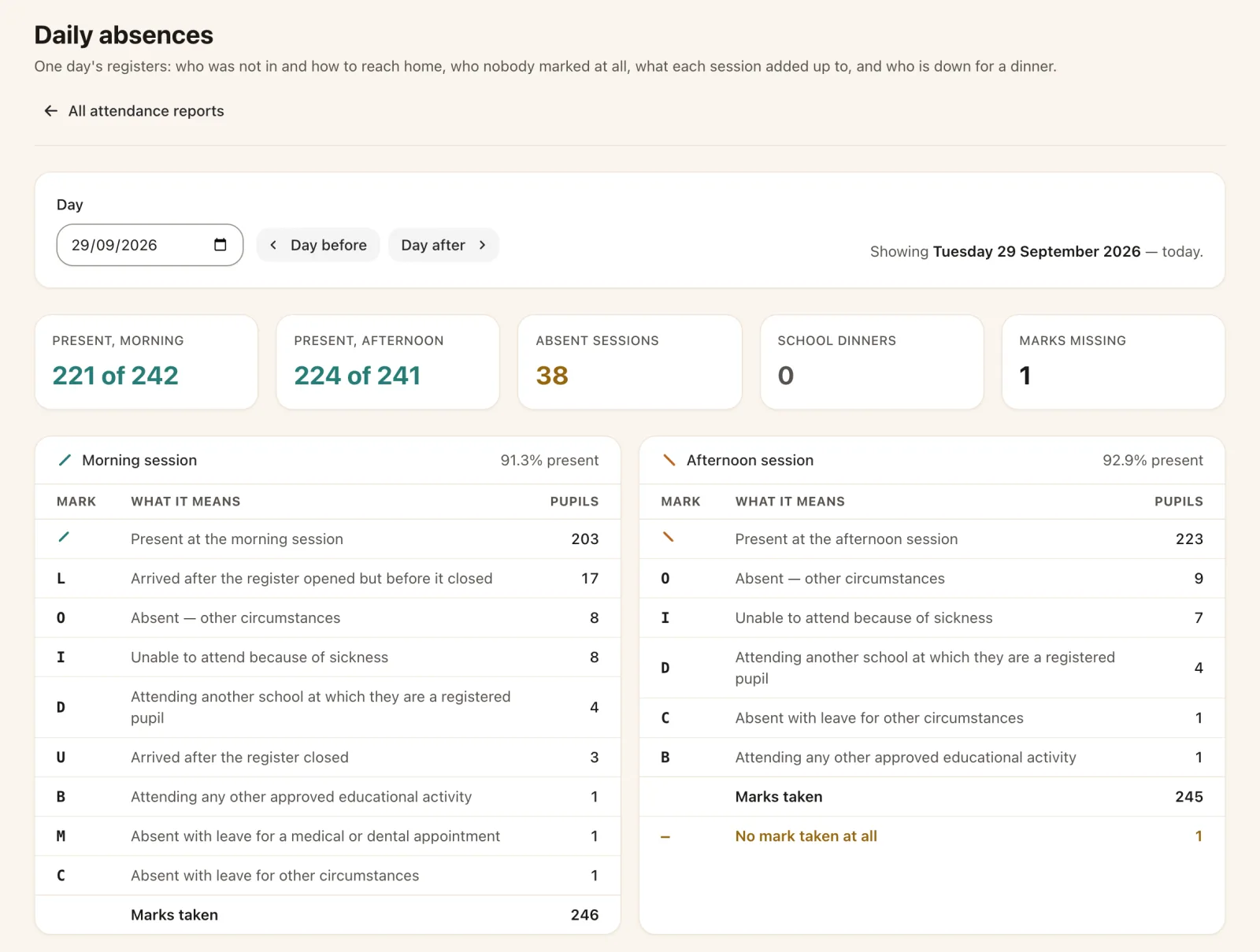Select the L late arrival row in morning table
The width and height of the screenshot is (1260, 952).
[328, 579]
